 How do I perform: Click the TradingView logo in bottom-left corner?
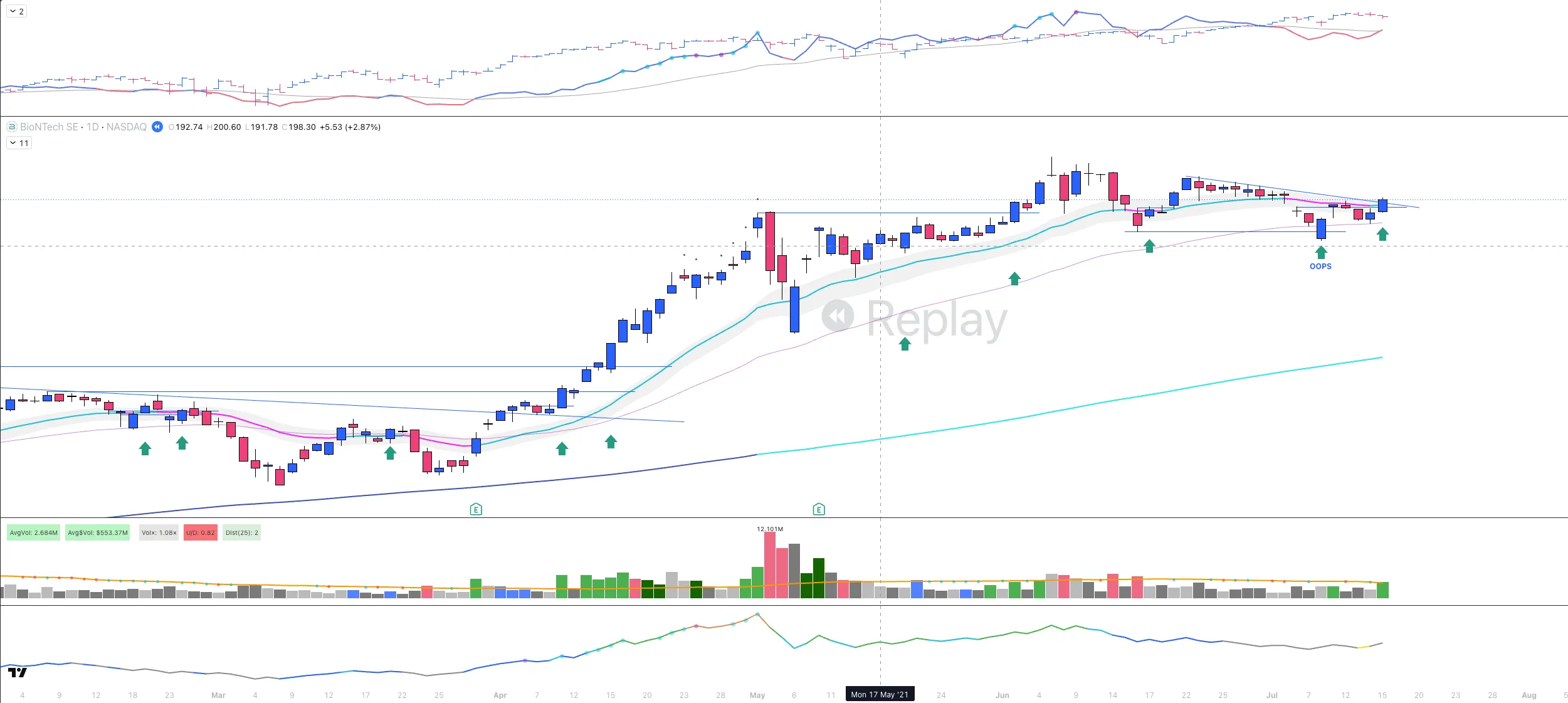(18, 672)
